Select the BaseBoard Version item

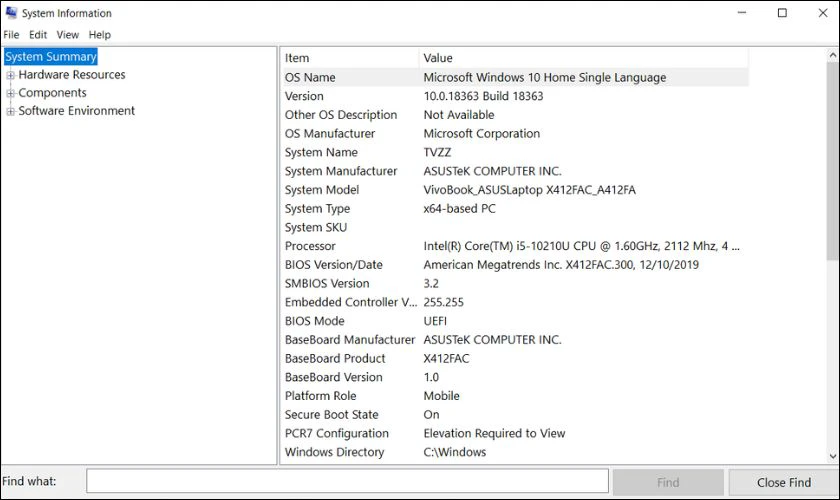334,377
